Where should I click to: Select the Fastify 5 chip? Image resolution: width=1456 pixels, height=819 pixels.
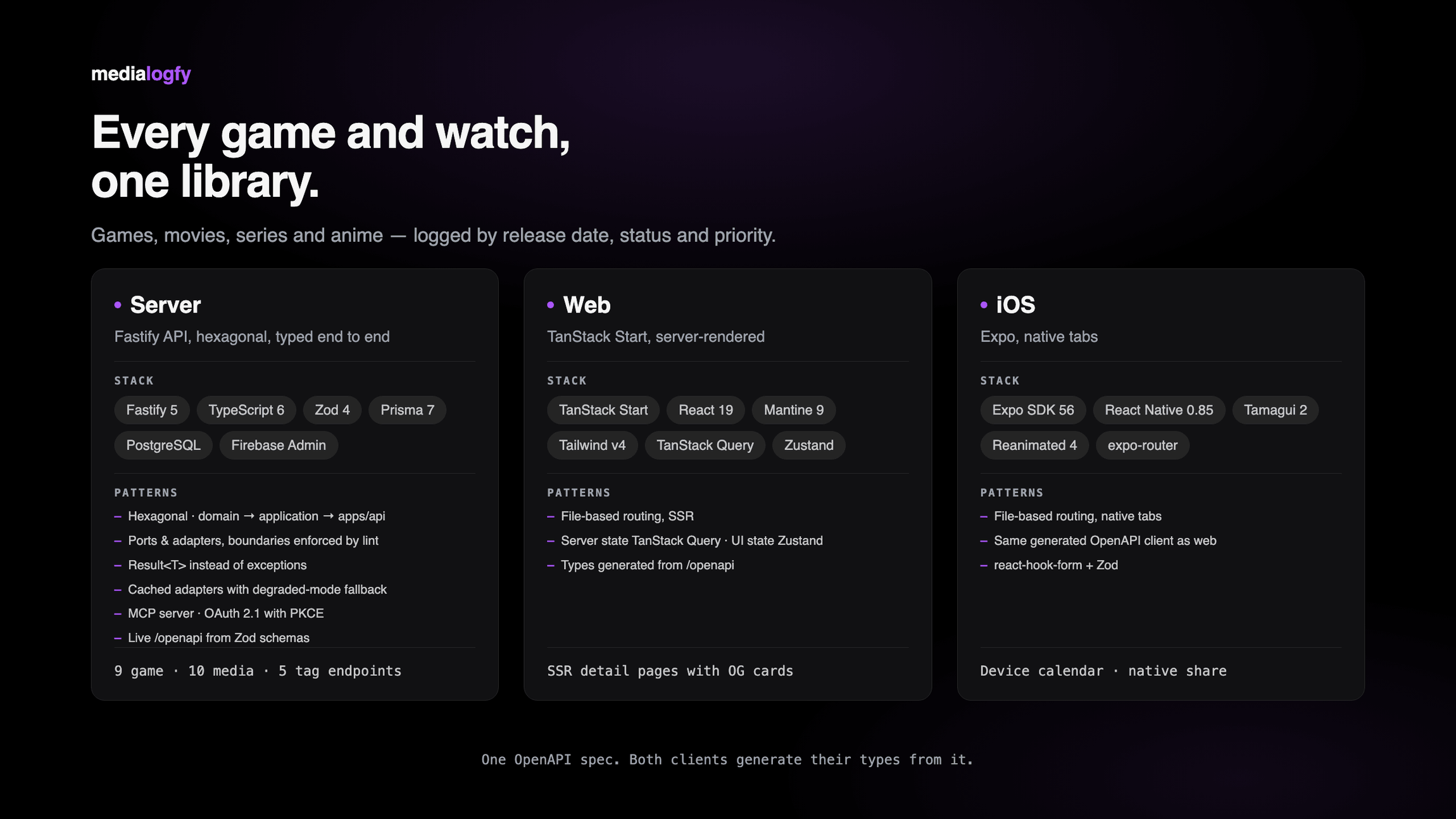tap(152, 410)
